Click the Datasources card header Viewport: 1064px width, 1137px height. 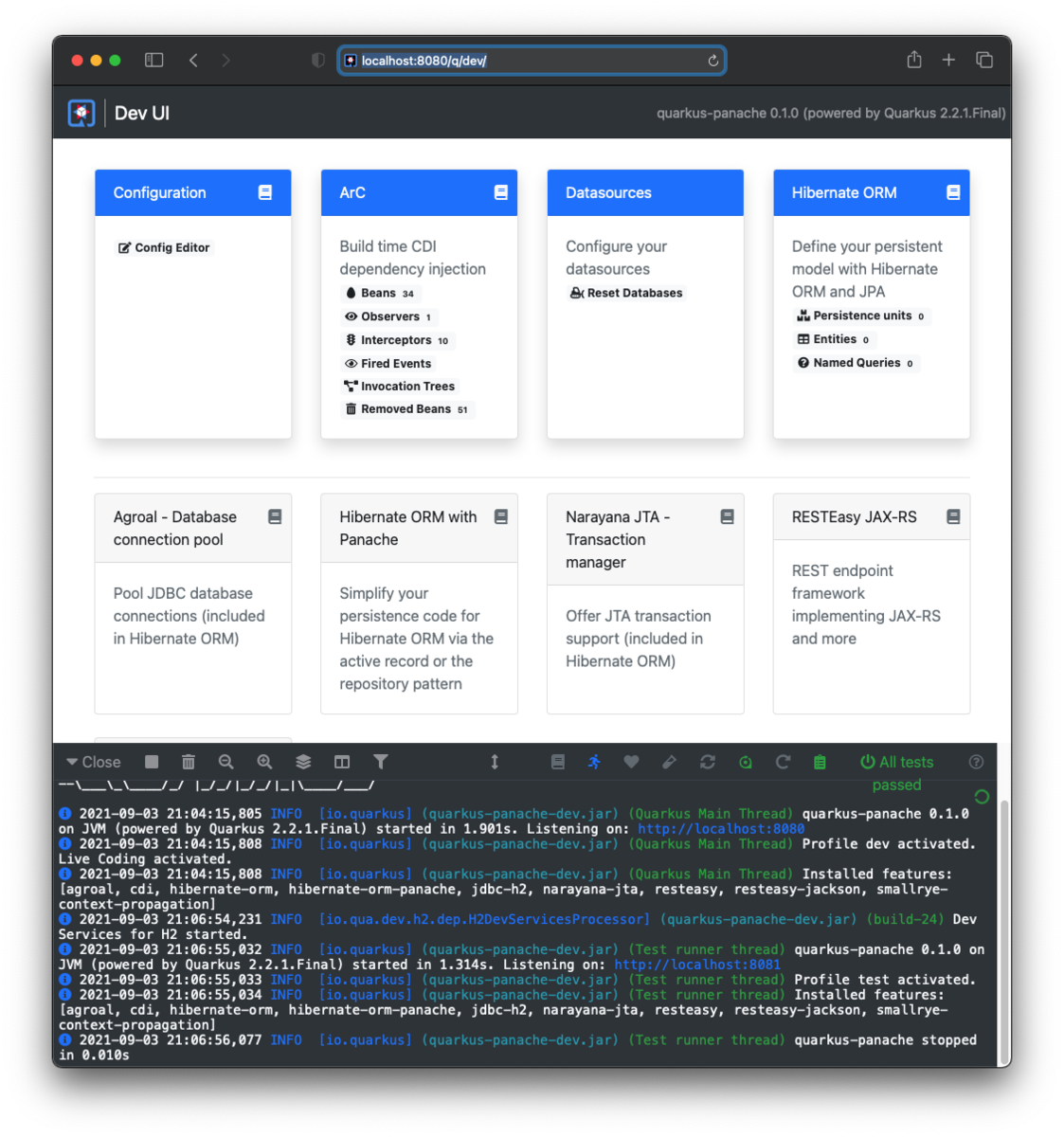point(645,192)
